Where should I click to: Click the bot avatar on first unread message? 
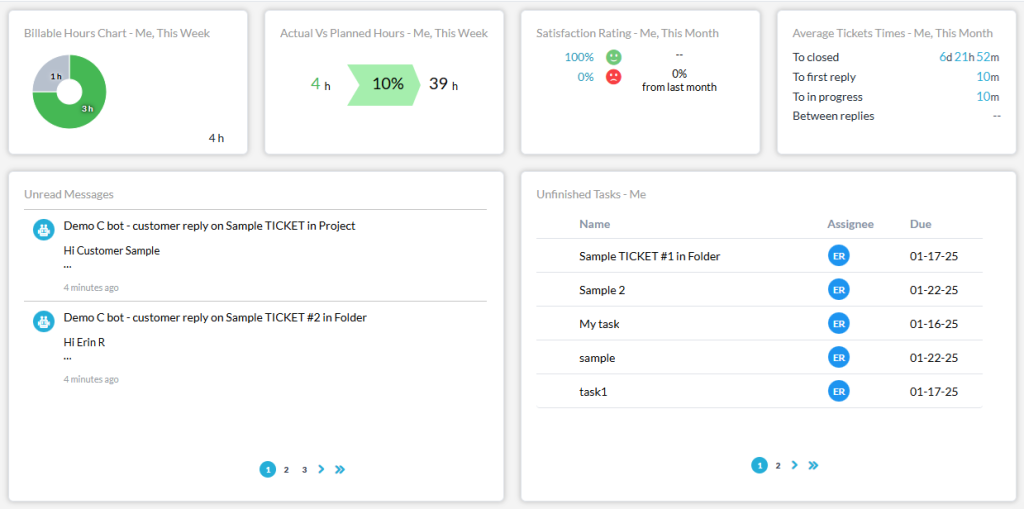pos(43,230)
